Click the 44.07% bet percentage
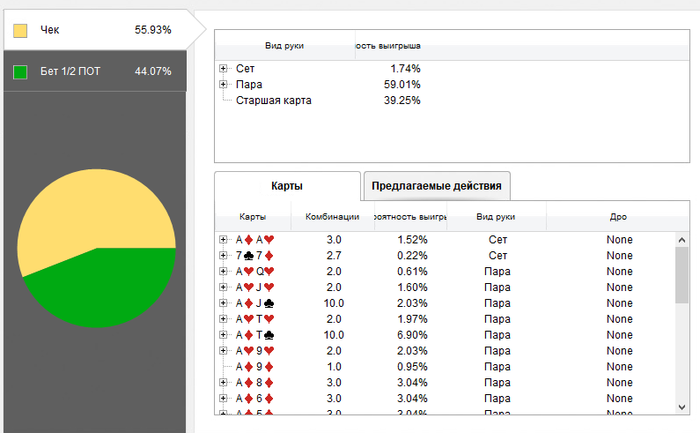This screenshot has height=433, width=700. pos(153,71)
